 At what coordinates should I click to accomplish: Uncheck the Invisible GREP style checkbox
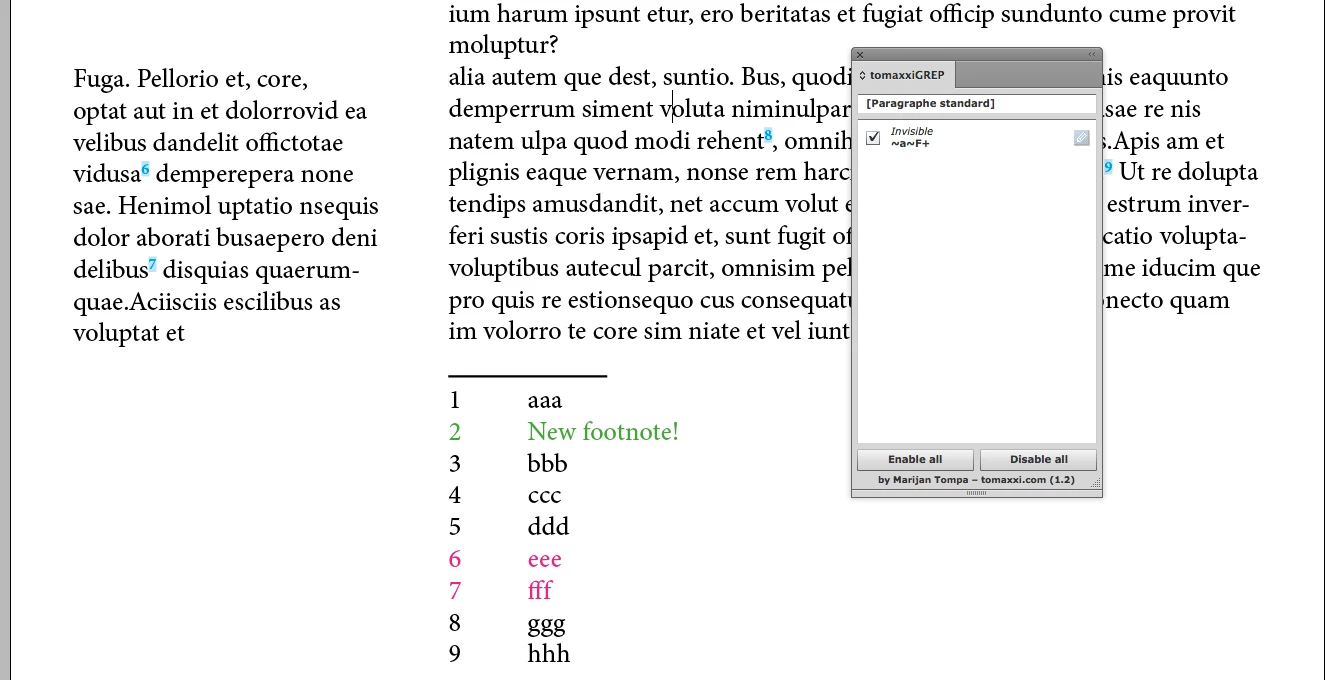(873, 138)
